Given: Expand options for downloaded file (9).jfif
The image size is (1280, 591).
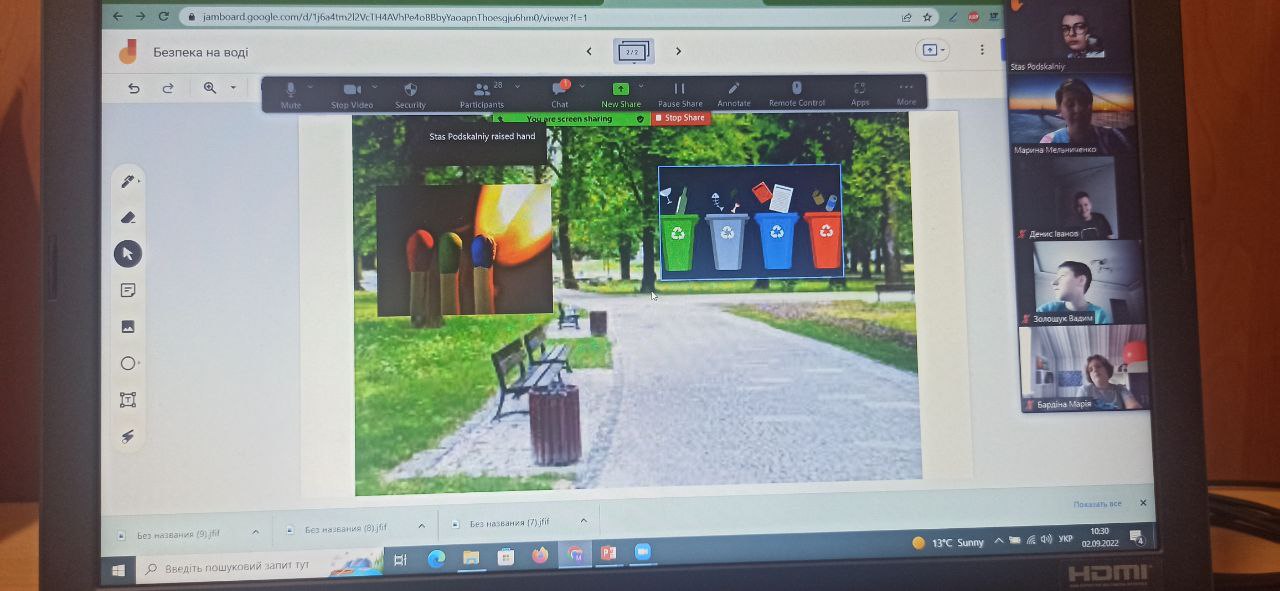Looking at the screenshot, I should pos(255,531).
